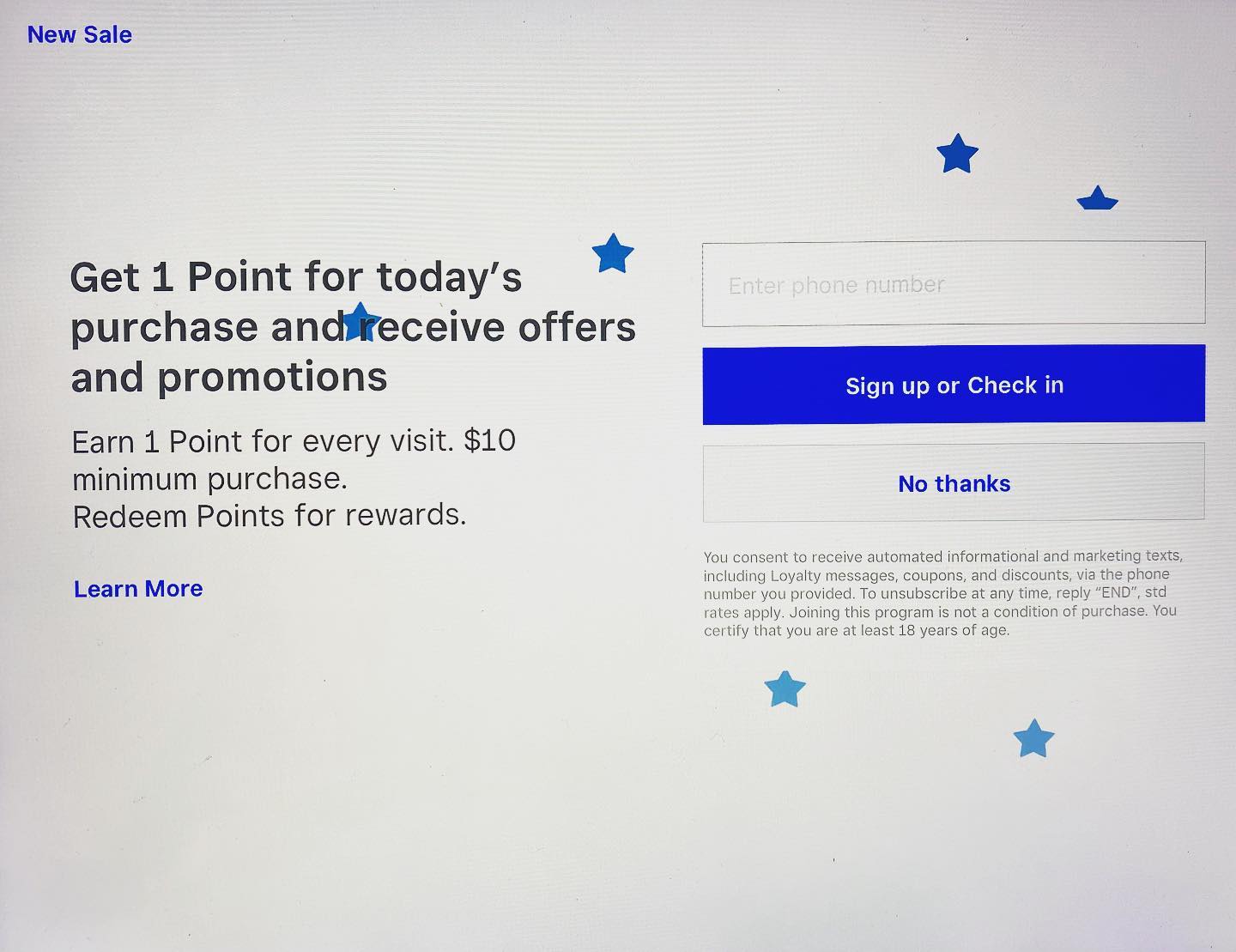The image size is (1236, 952).
Task: Click the "Redeem Points for rewards." text
Action: pos(269,516)
